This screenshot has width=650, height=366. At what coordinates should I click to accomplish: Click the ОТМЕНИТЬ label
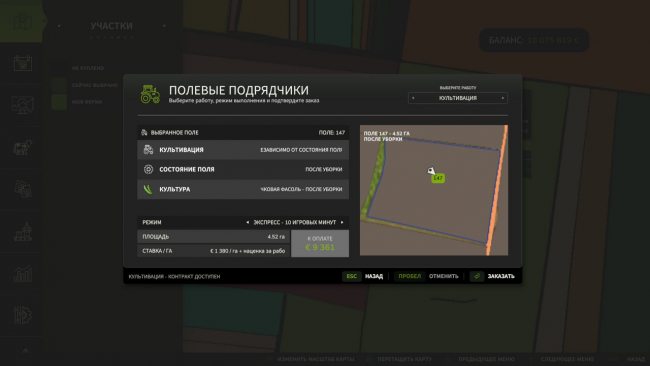pyautogui.click(x=444, y=276)
